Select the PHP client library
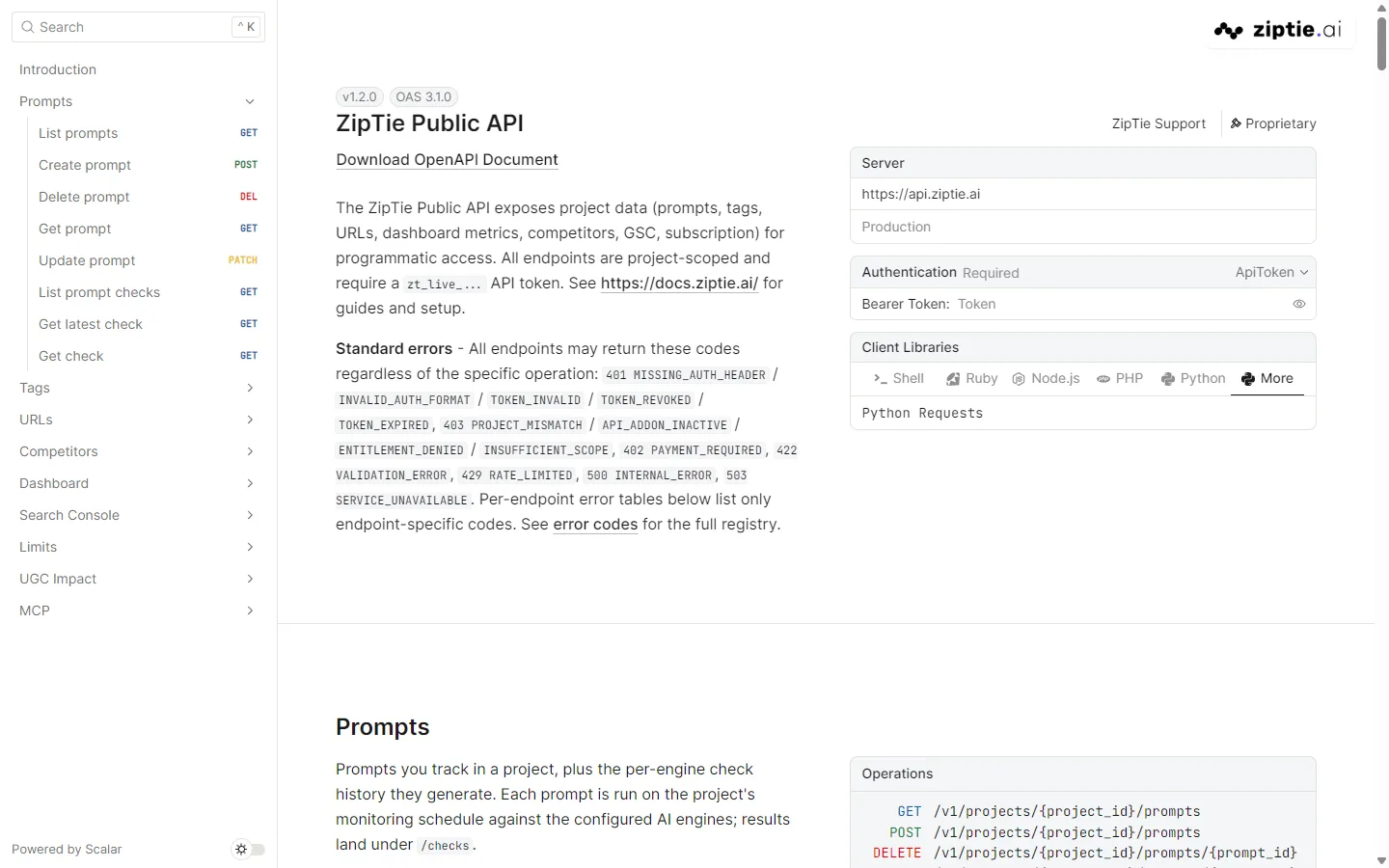Image resolution: width=1389 pixels, height=868 pixels. [1120, 379]
